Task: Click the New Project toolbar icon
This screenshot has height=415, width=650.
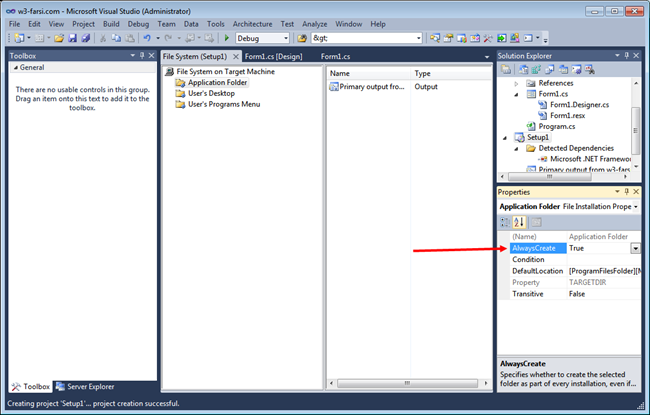Action: click(19, 38)
